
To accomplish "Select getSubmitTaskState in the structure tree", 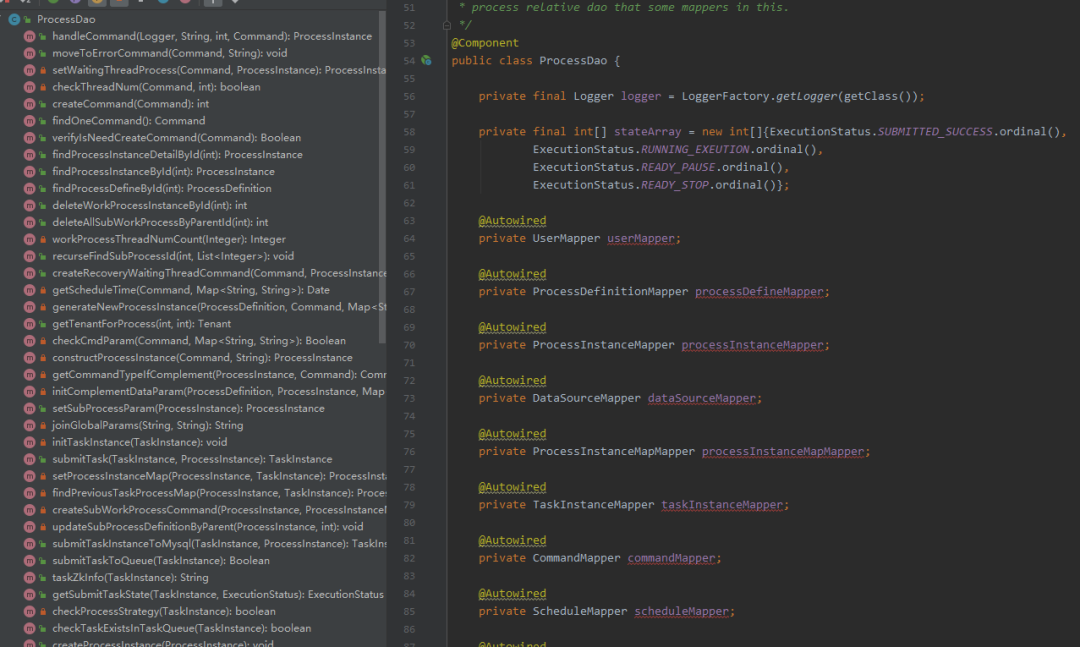I will 218,594.
